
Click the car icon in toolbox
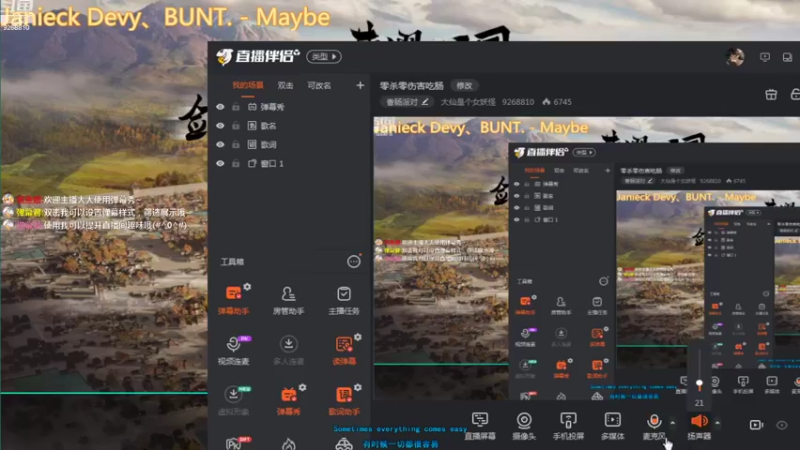point(344,444)
